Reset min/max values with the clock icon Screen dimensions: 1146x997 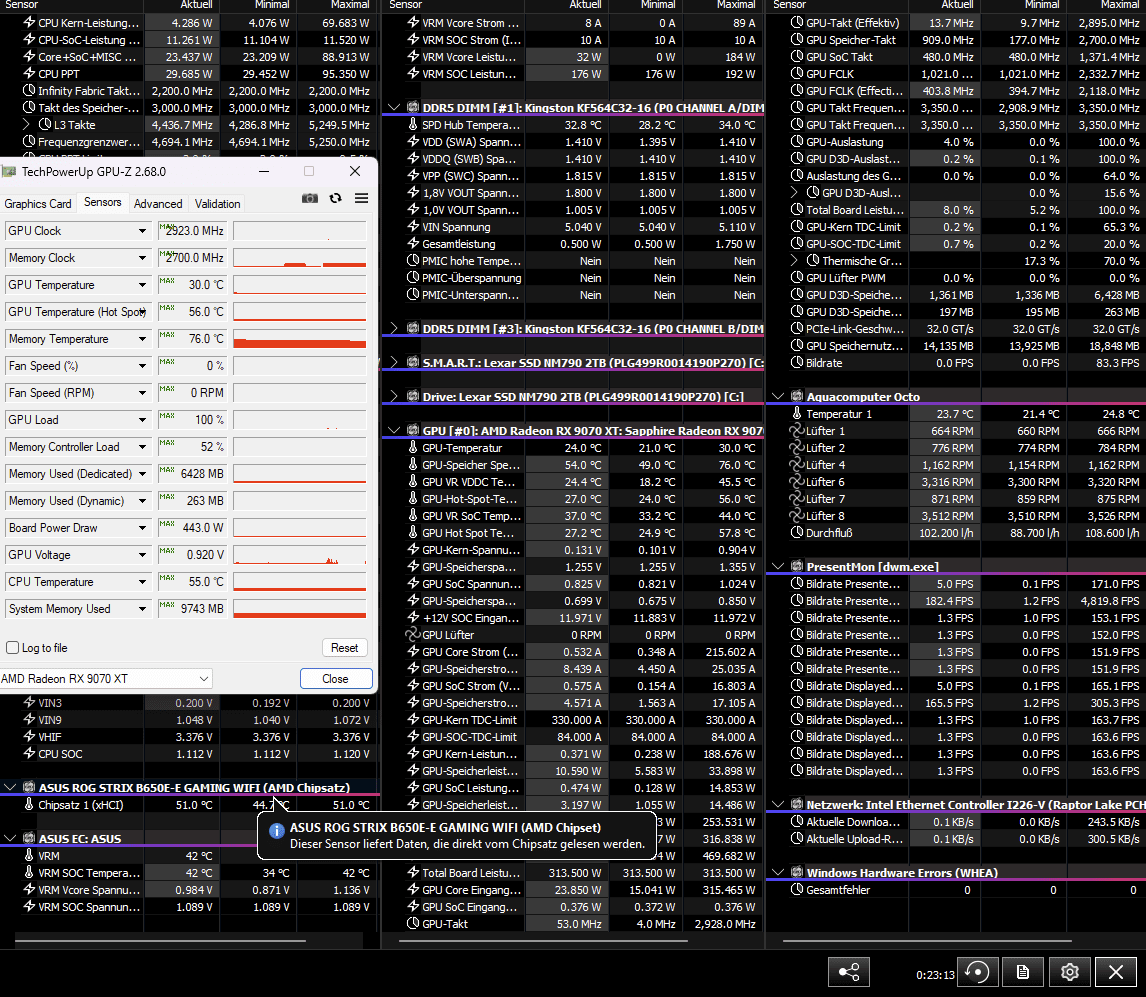977,972
